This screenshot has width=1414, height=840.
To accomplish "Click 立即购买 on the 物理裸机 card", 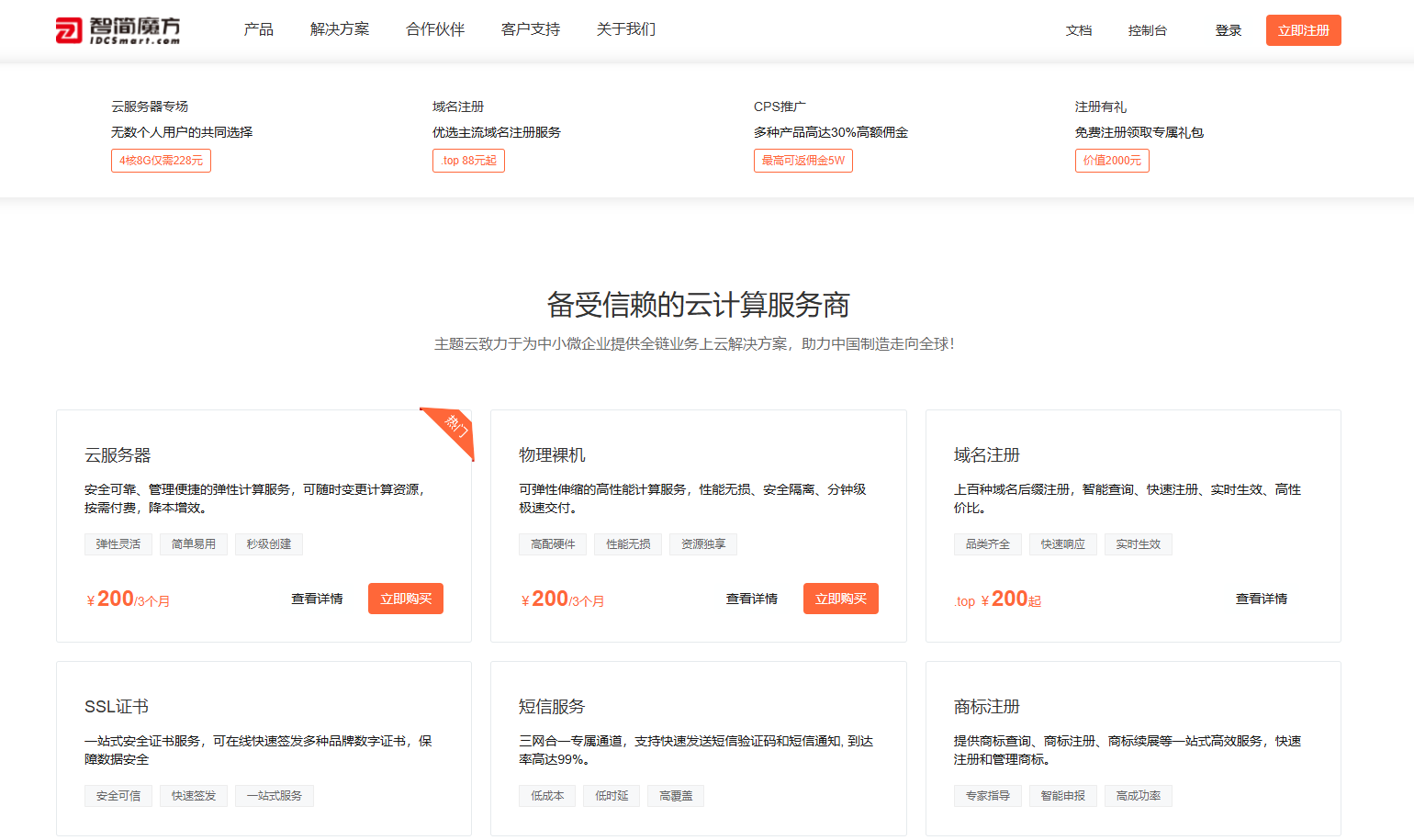I will click(840, 598).
